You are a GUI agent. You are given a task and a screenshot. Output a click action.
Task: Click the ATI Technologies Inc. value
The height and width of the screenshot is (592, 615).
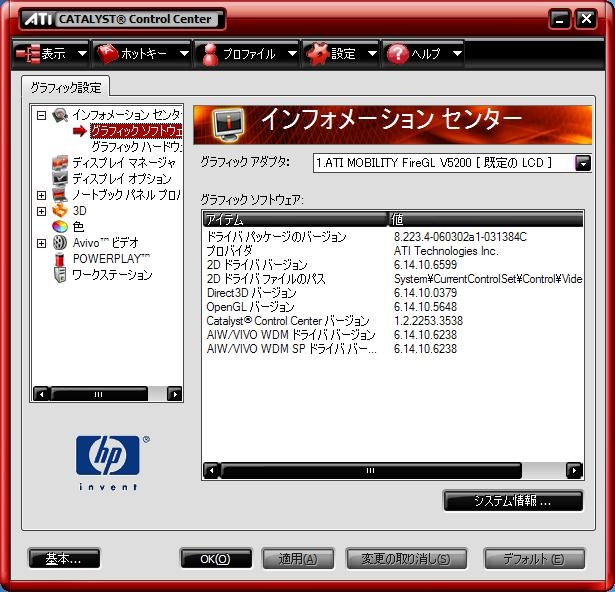[446, 251]
